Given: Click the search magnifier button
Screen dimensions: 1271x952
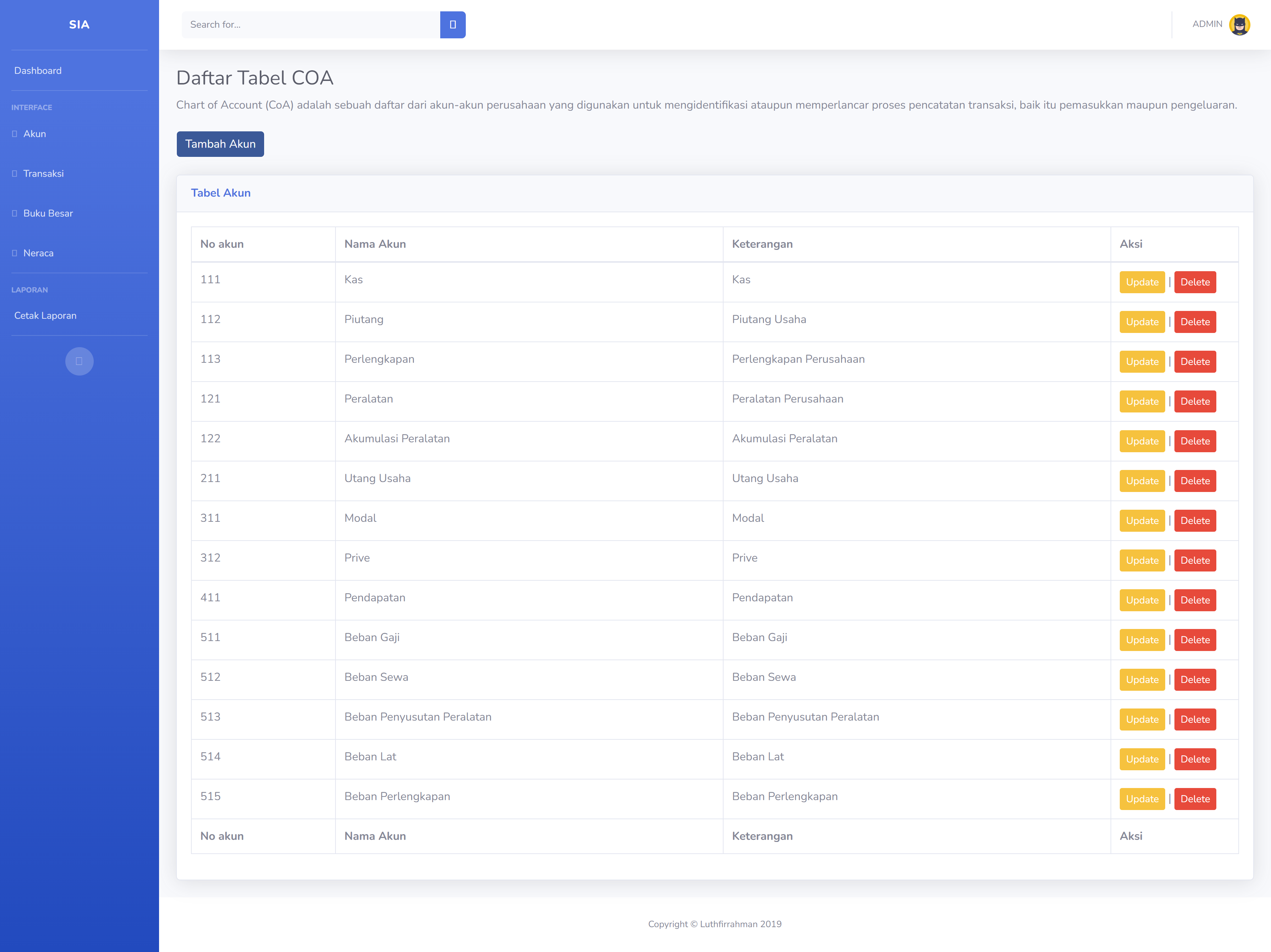Looking at the screenshot, I should pos(452,25).
